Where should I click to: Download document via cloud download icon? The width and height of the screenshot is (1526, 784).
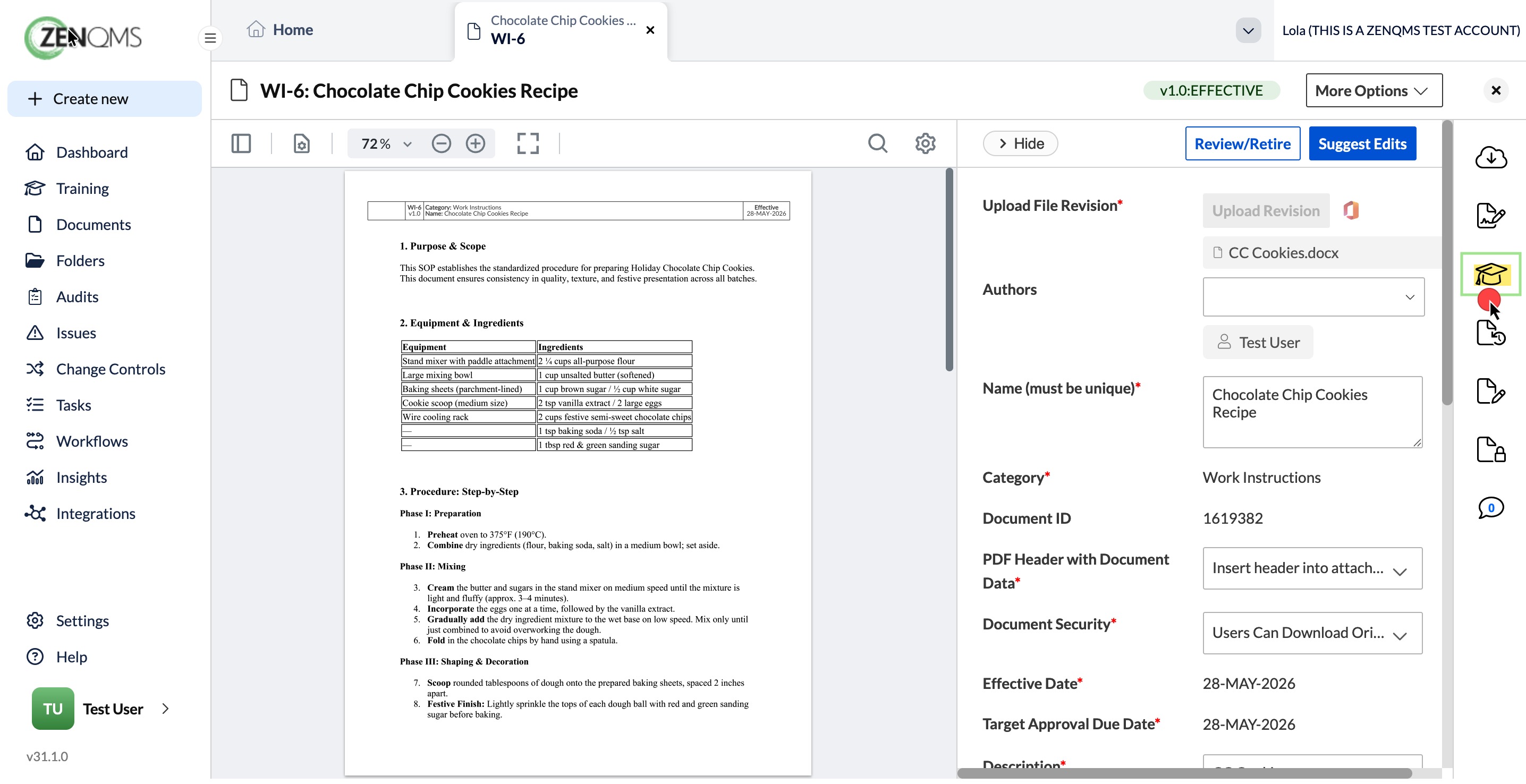coord(1490,158)
